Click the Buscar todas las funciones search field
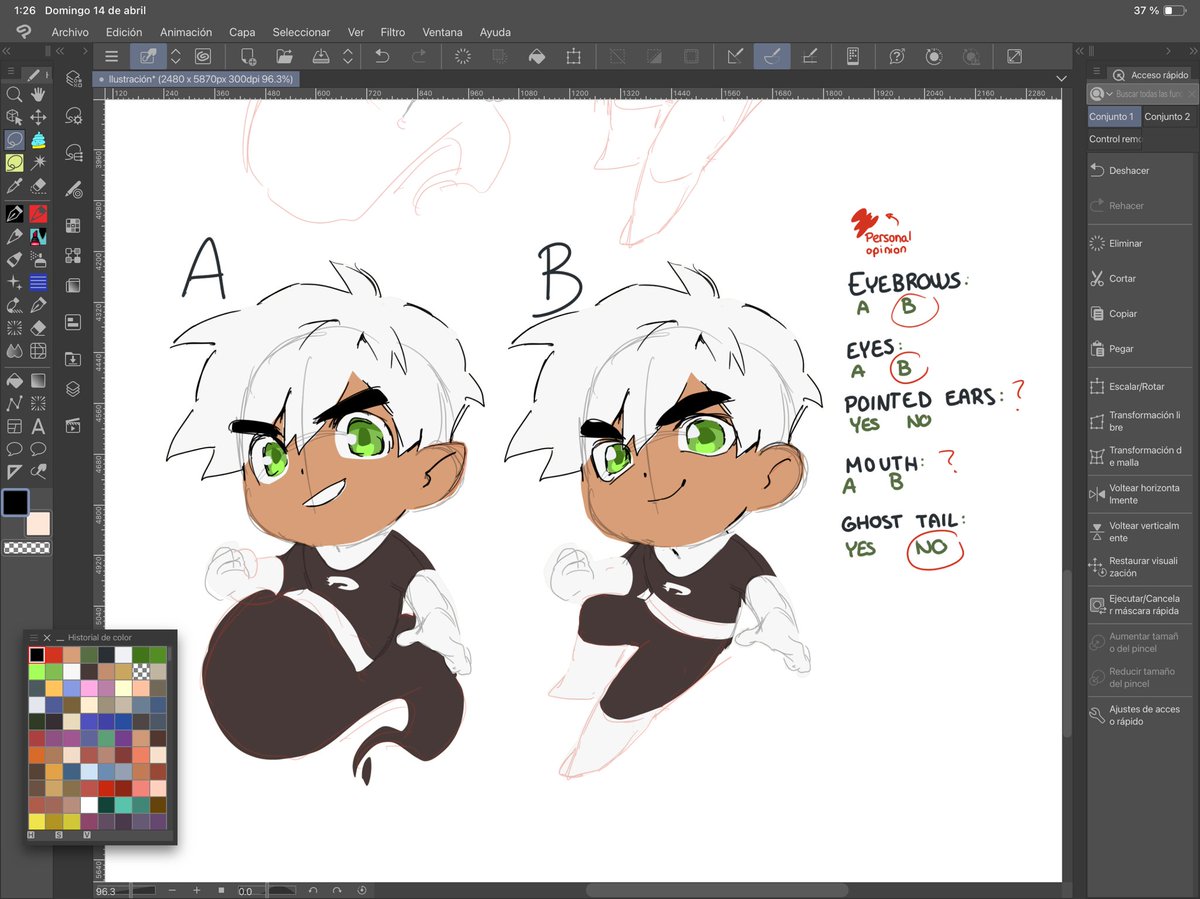The width and height of the screenshot is (1200, 899). coord(1149,93)
